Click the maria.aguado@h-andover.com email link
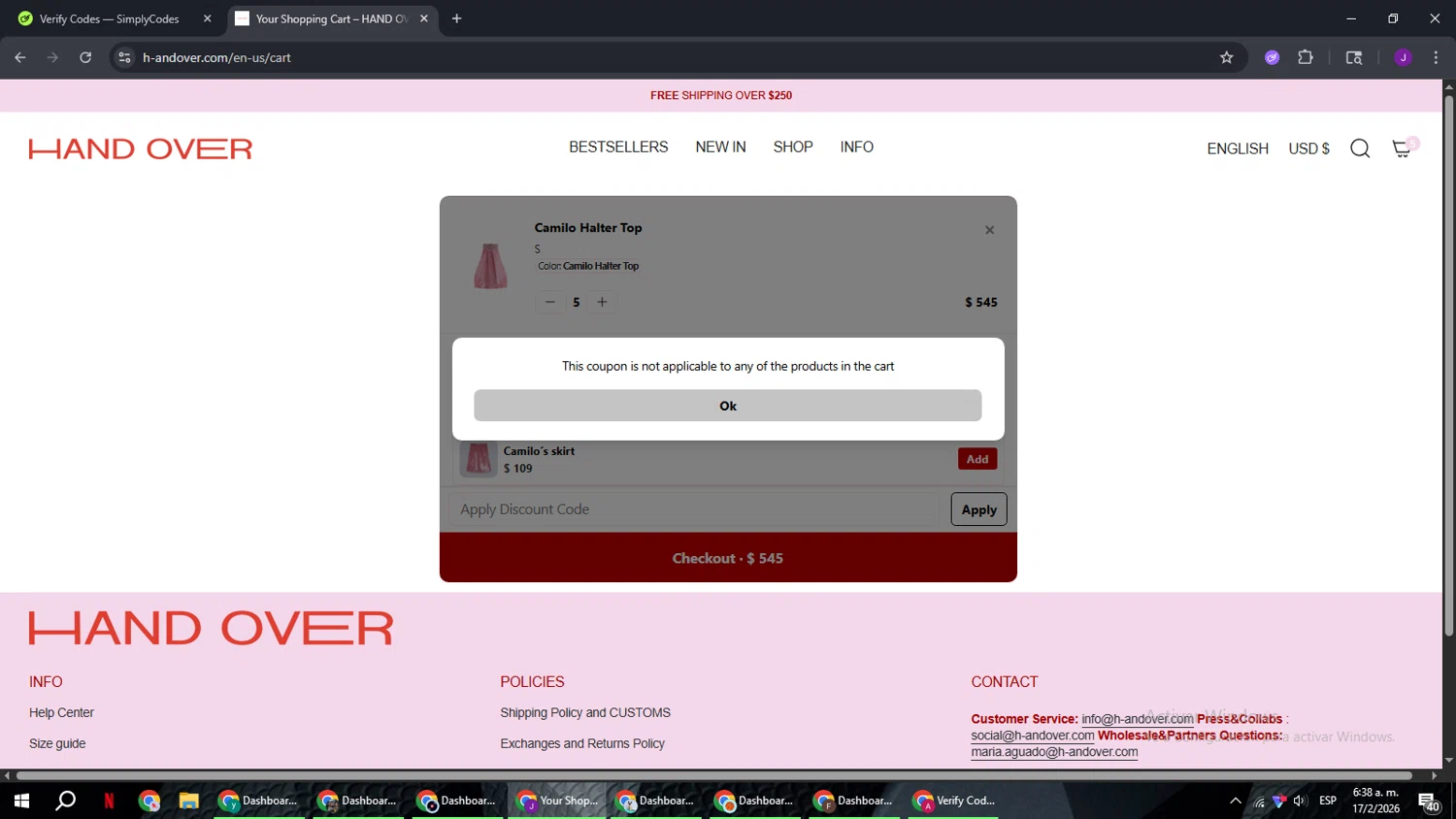The height and width of the screenshot is (819, 1456). 1054,752
